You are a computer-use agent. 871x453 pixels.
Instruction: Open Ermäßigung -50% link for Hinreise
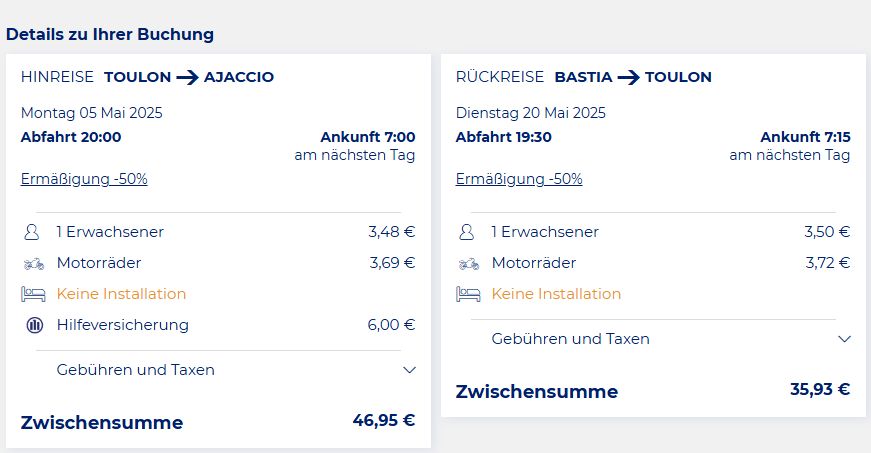(x=84, y=179)
